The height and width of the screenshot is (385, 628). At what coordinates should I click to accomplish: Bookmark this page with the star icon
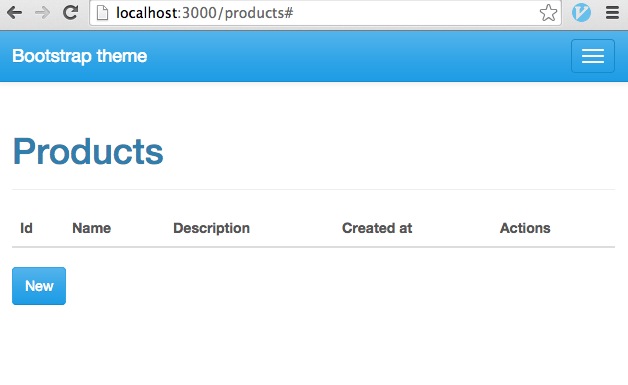tap(548, 13)
